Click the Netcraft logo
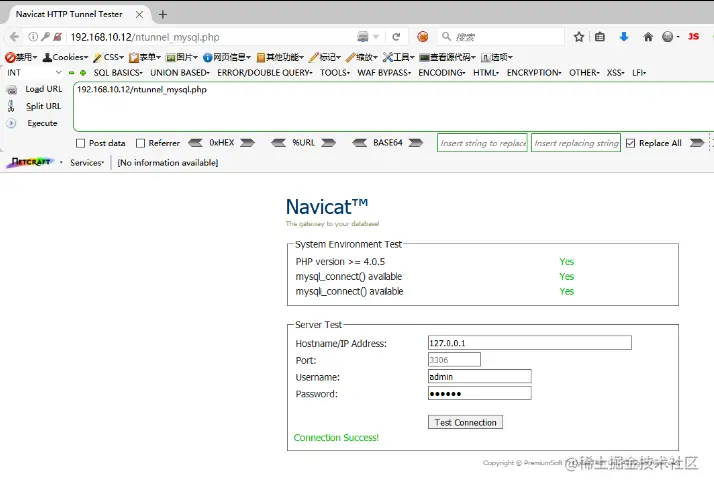 tap(31, 162)
